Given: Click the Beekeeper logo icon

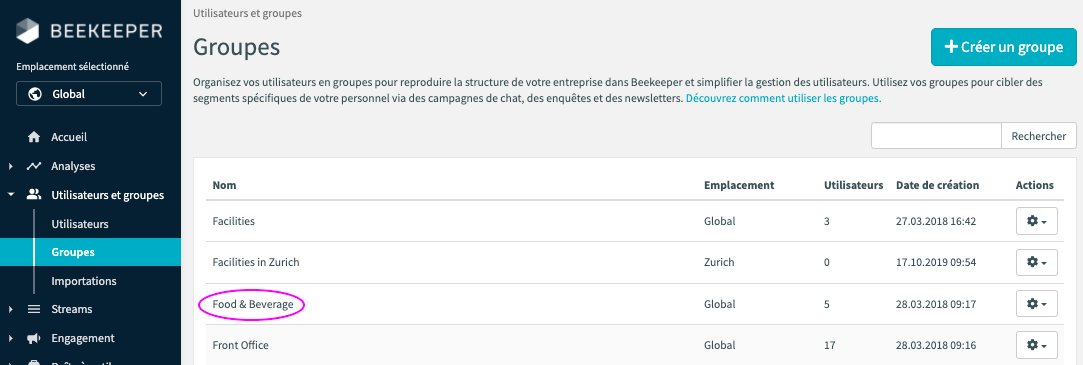Looking at the screenshot, I should [x=30, y=30].
